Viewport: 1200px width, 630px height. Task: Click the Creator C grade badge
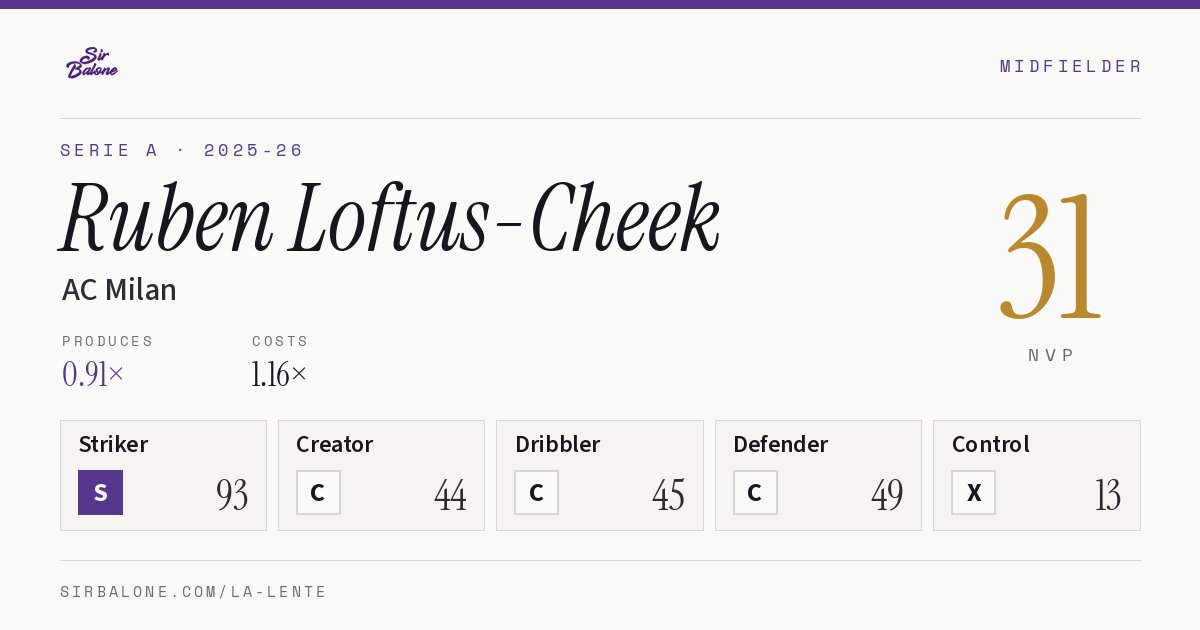pyautogui.click(x=318, y=492)
